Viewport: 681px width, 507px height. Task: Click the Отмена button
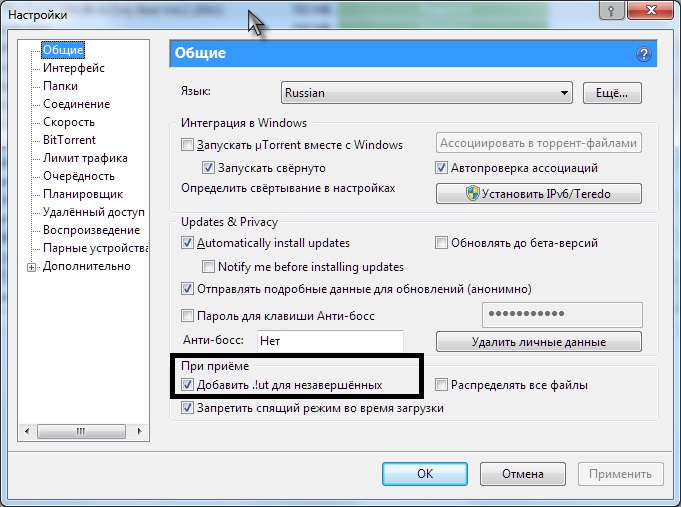tap(522, 474)
